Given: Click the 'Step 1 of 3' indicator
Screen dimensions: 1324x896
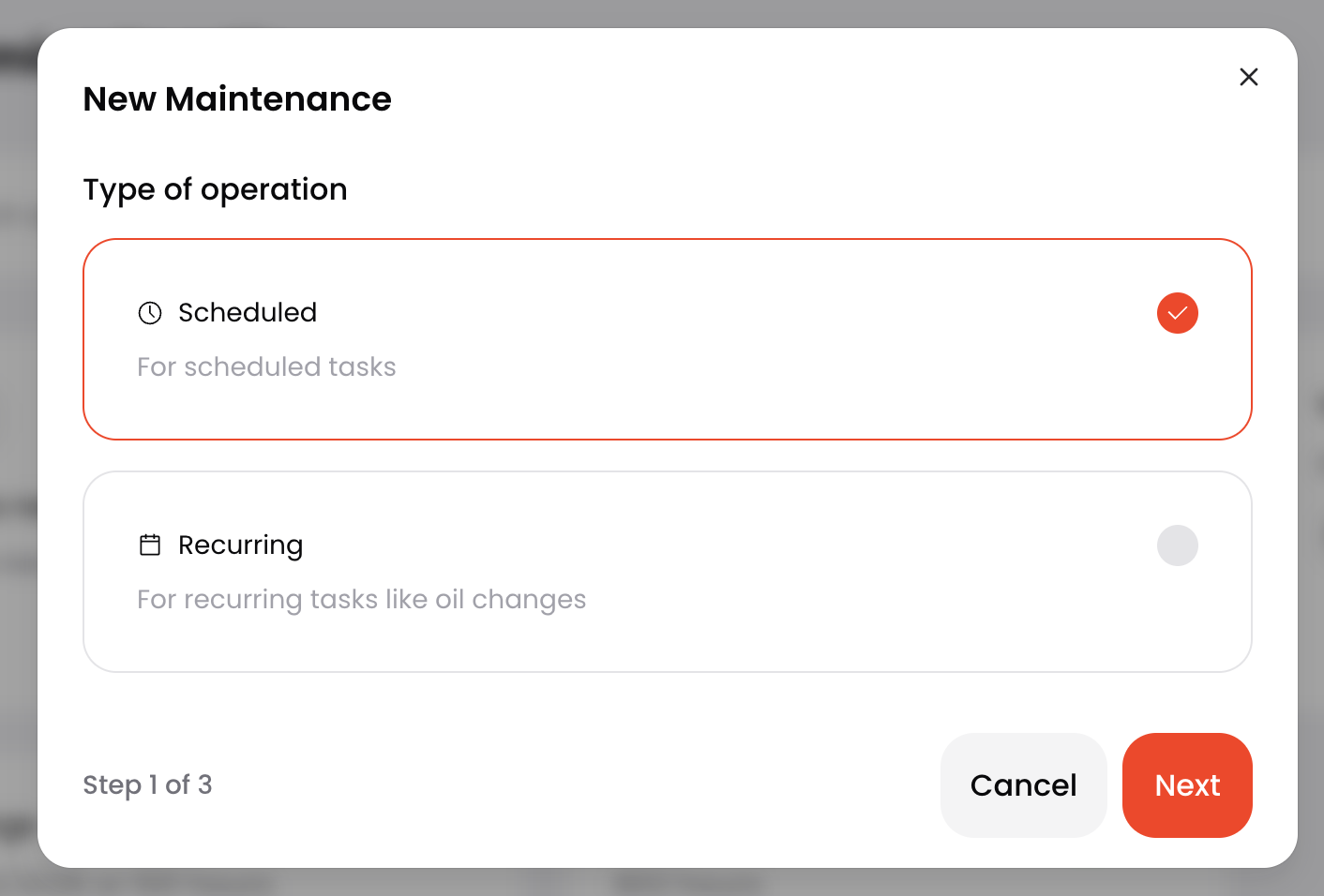Looking at the screenshot, I should (147, 784).
